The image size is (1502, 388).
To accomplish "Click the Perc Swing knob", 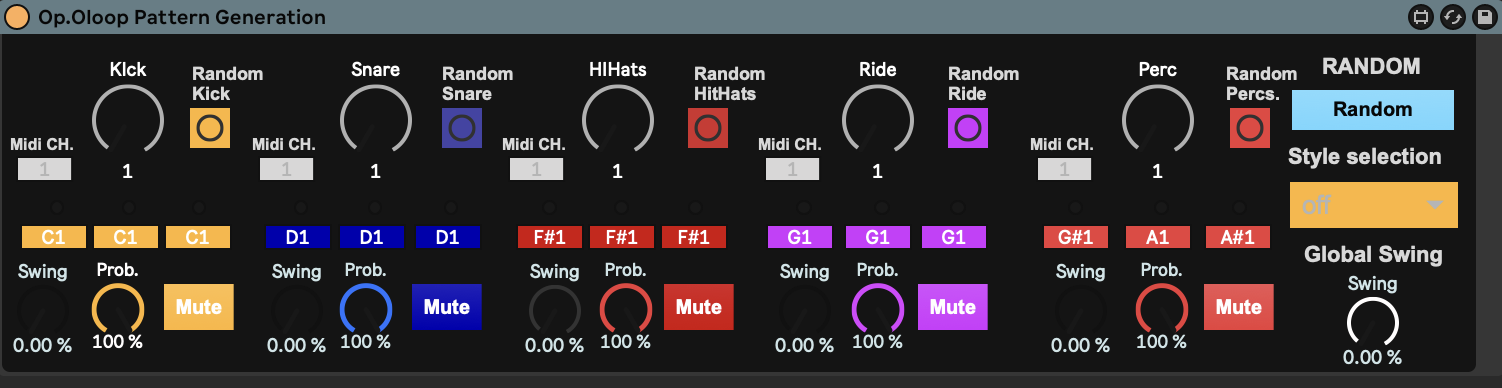I will [x=1081, y=310].
